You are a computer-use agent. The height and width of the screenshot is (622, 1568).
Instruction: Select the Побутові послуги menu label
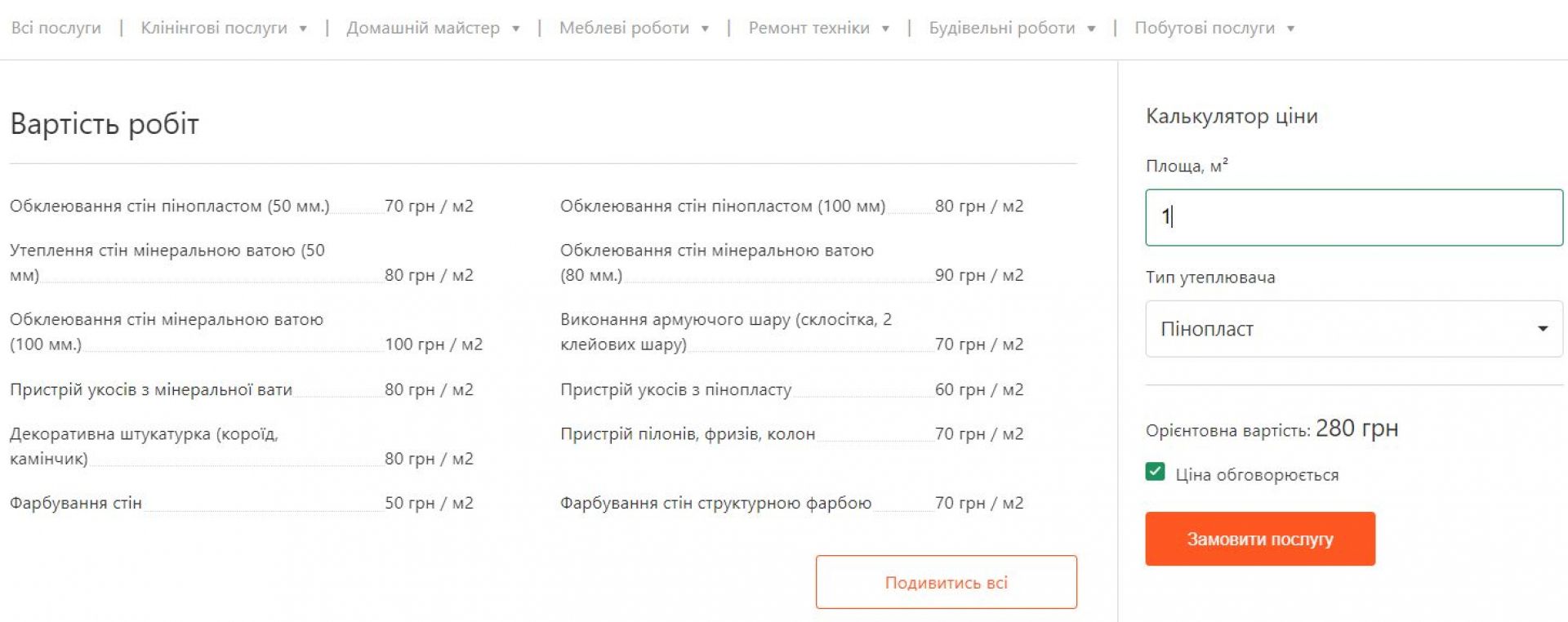point(1205,28)
